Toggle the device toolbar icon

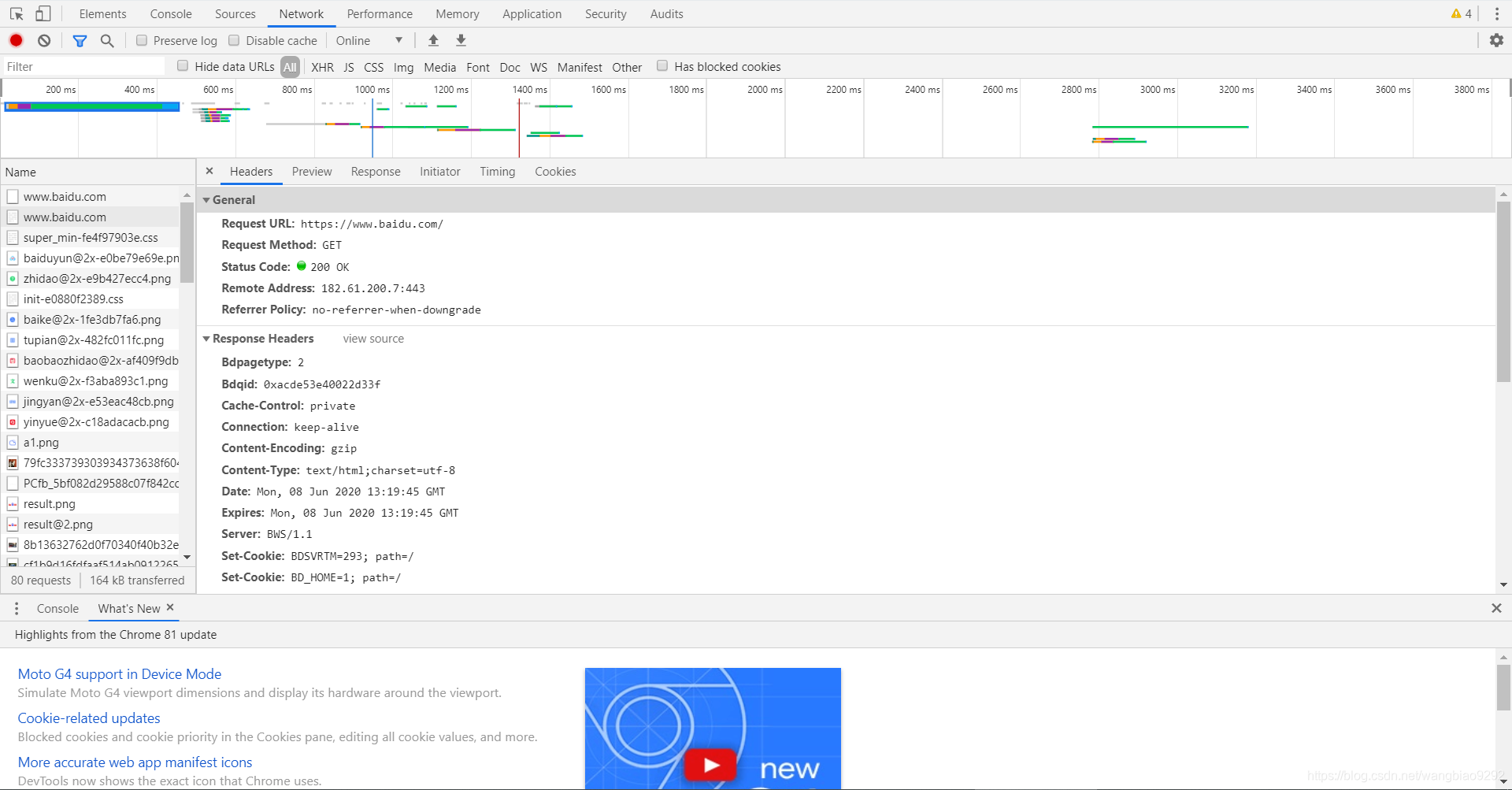43,13
